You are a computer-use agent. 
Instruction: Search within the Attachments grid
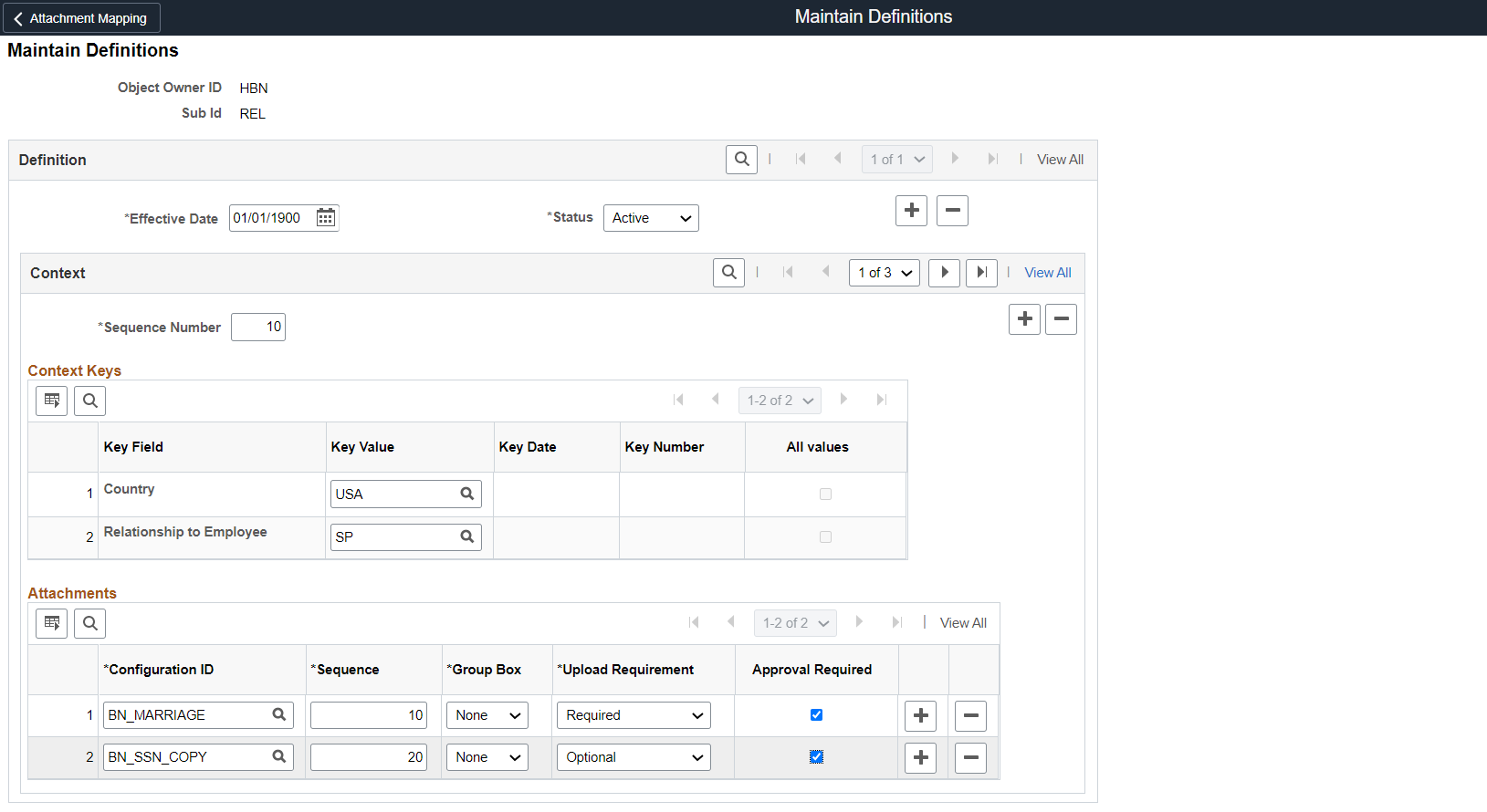89,623
